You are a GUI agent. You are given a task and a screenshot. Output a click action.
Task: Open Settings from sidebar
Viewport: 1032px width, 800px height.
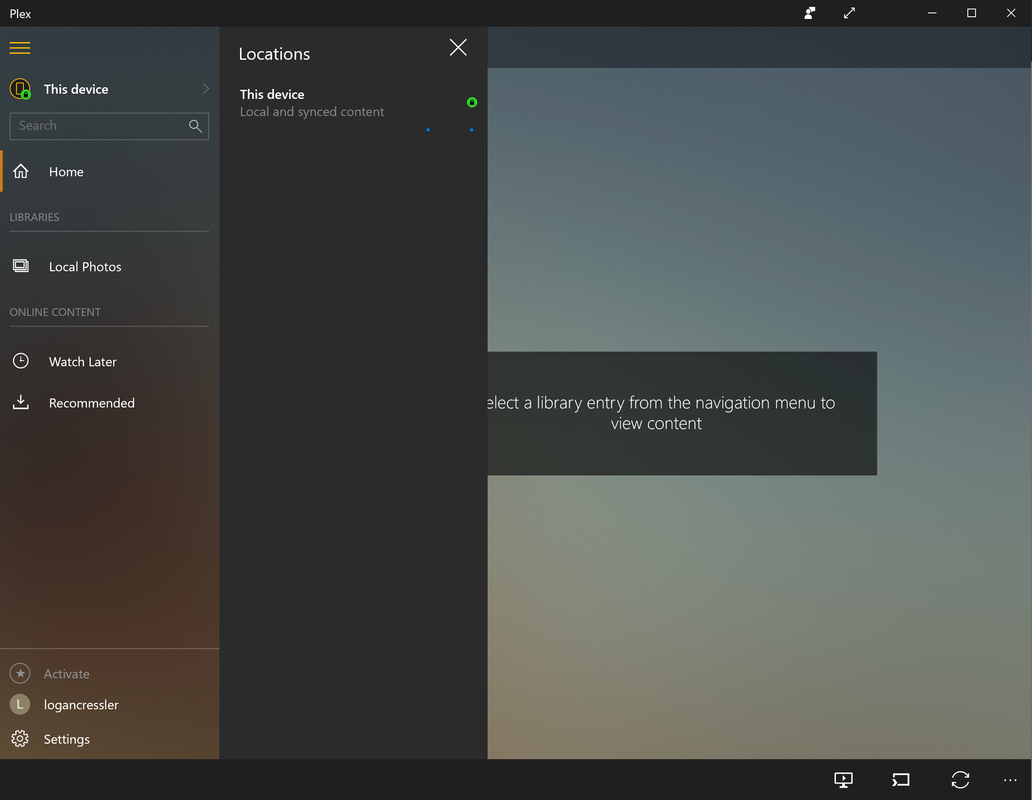[x=66, y=739]
